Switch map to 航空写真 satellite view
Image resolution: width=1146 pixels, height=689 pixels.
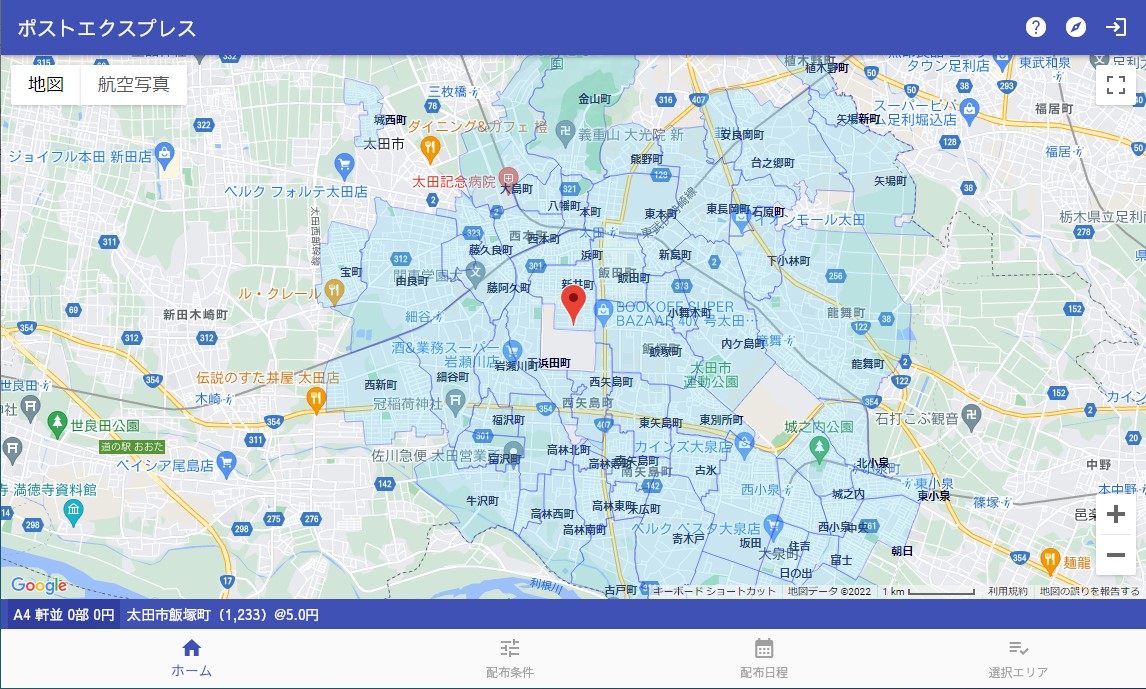click(133, 84)
